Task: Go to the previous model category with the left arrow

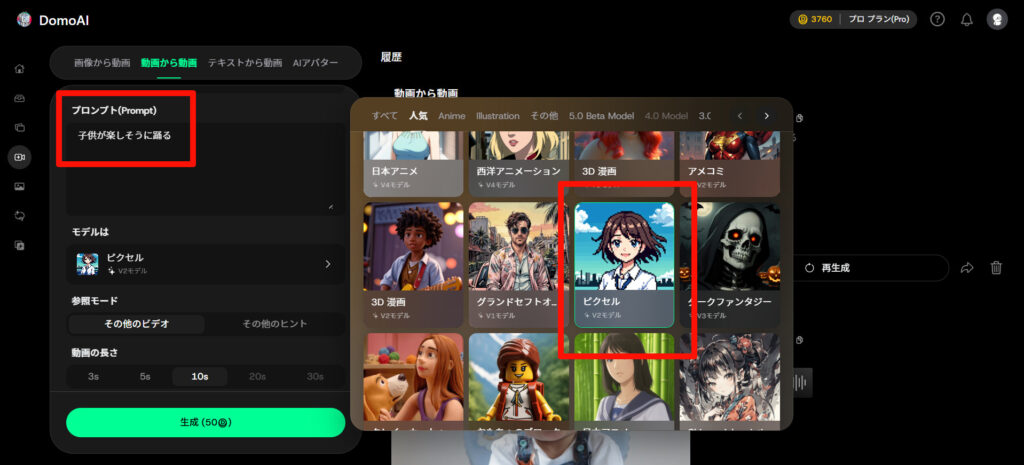Action: coord(740,116)
